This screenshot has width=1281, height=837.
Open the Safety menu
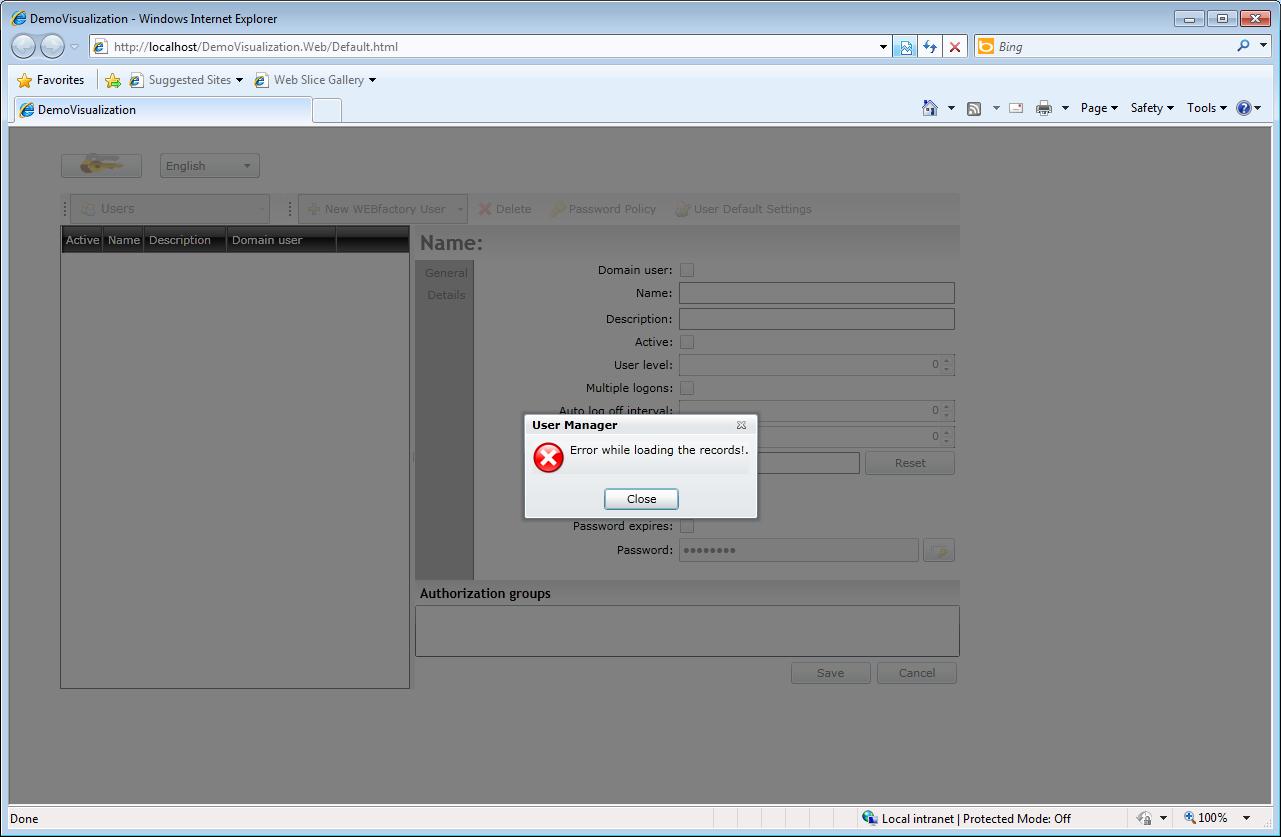(1151, 108)
